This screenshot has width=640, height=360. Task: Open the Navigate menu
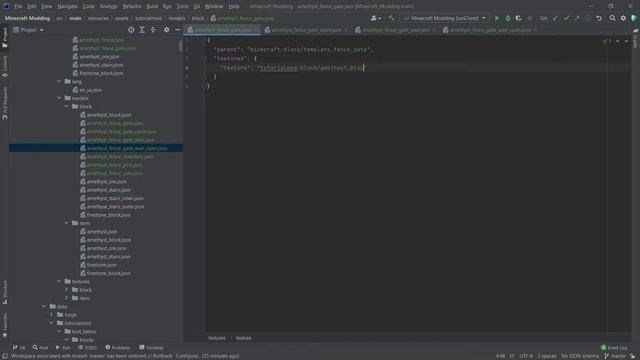67,7
